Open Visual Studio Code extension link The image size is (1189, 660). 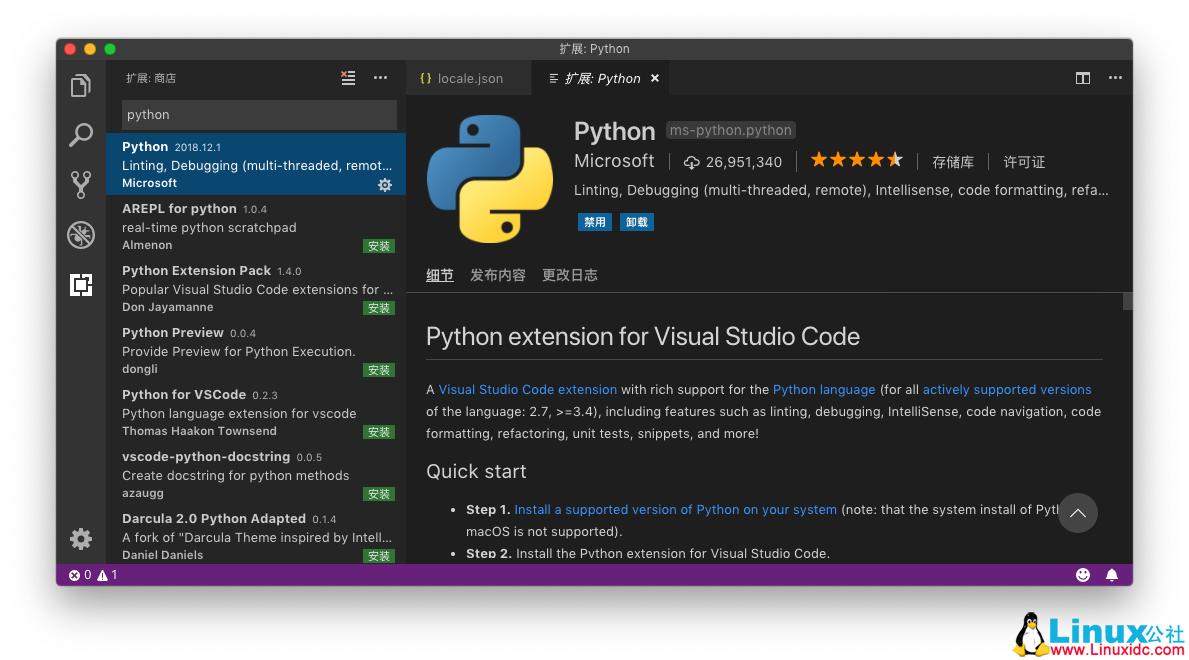(x=528, y=389)
